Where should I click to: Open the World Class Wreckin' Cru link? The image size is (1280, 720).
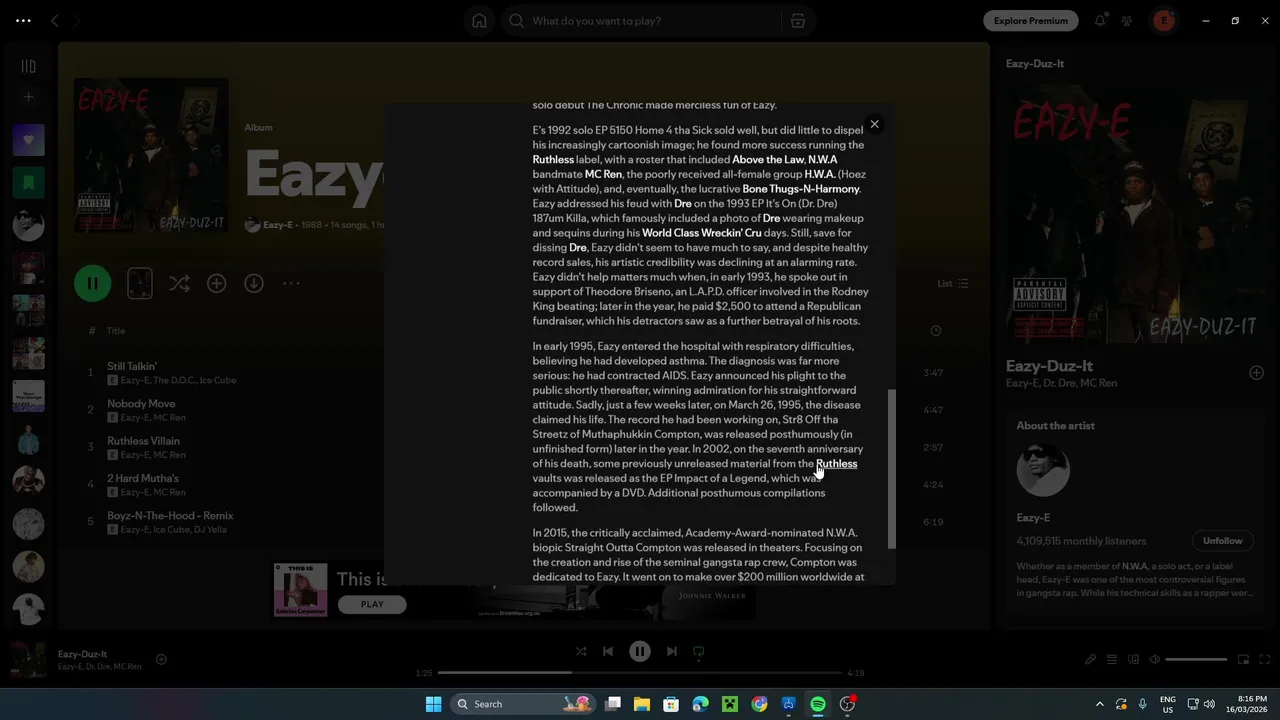click(x=702, y=233)
